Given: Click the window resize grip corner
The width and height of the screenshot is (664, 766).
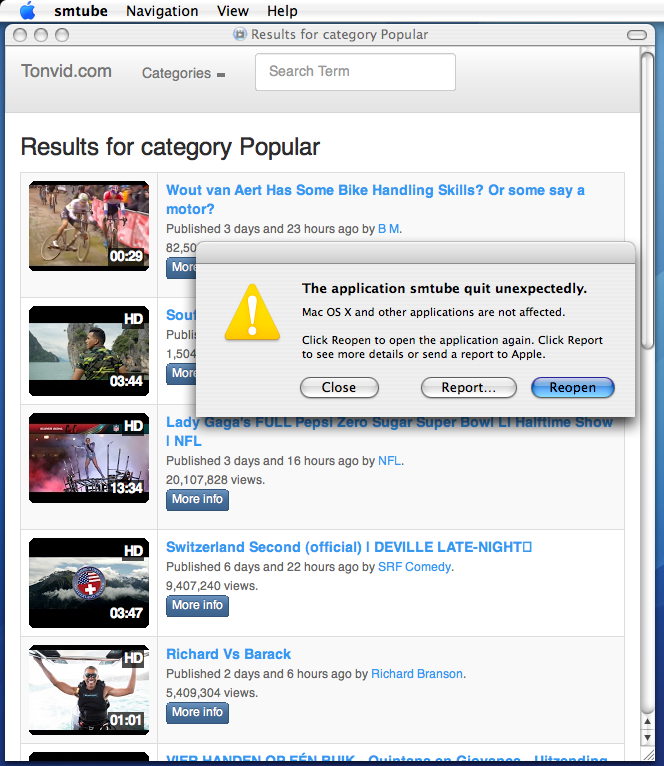Looking at the screenshot, I should tap(648, 754).
